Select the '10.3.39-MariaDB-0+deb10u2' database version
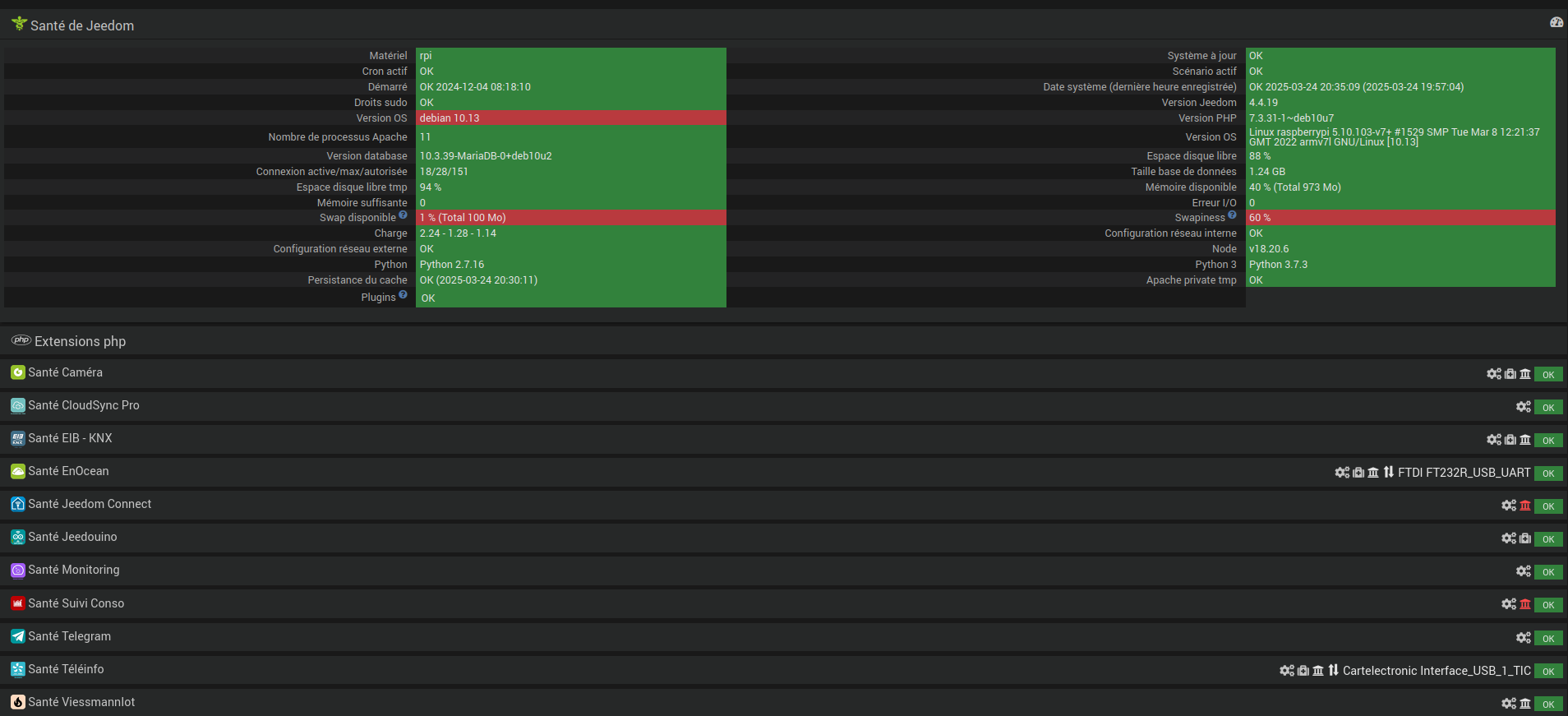Image resolution: width=1568 pixels, height=716 pixels. pos(571,155)
